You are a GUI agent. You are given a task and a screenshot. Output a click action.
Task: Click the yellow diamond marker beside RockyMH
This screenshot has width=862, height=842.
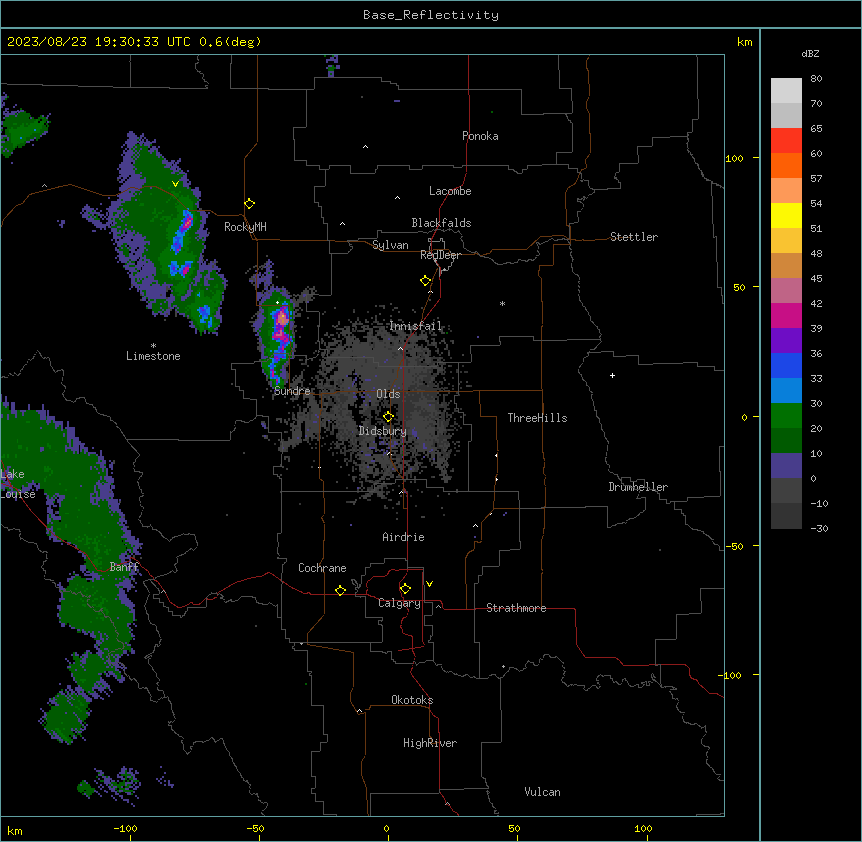tap(250, 204)
